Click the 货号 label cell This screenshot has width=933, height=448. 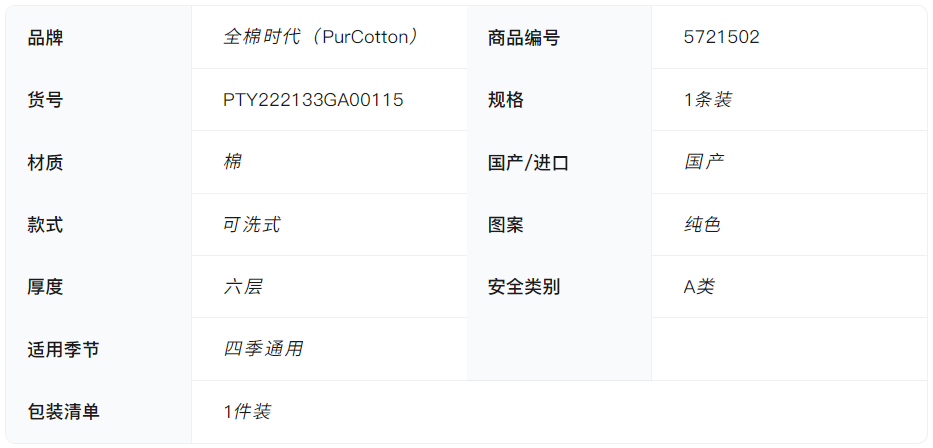point(45,100)
